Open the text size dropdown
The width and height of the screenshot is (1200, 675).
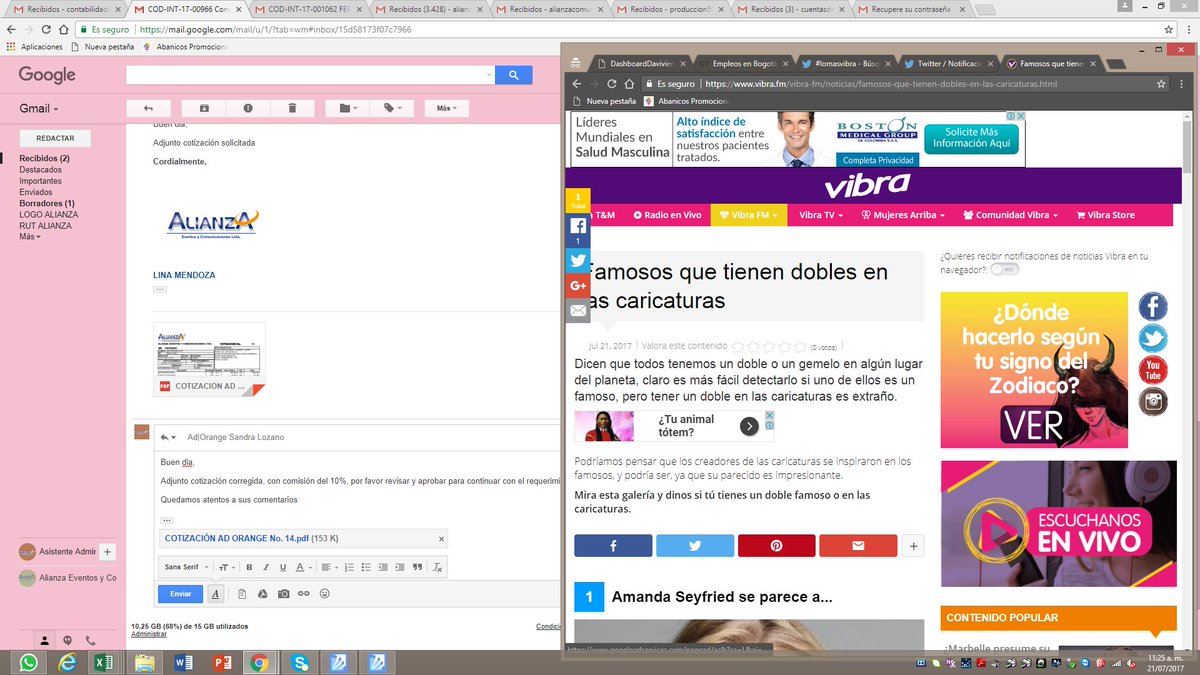225,567
